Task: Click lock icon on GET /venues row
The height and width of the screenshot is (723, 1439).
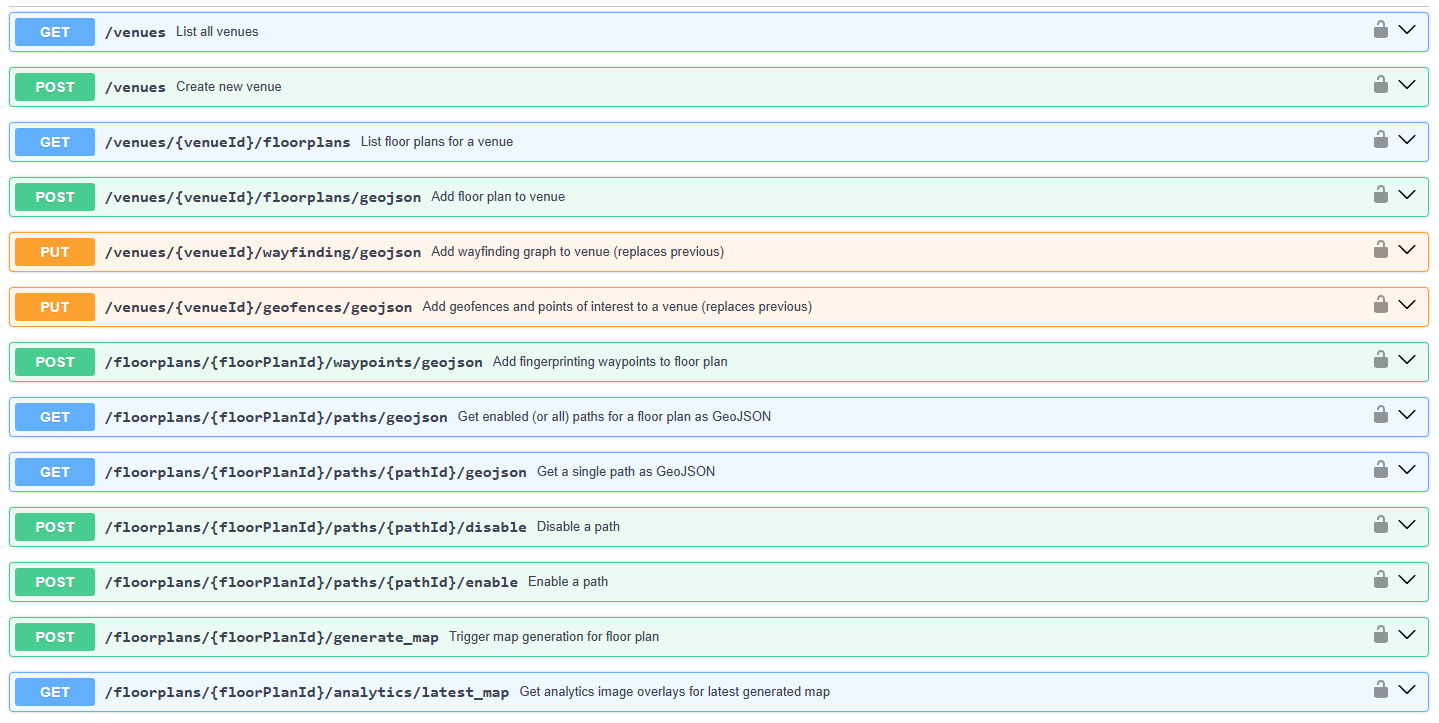Action: coord(1380,30)
